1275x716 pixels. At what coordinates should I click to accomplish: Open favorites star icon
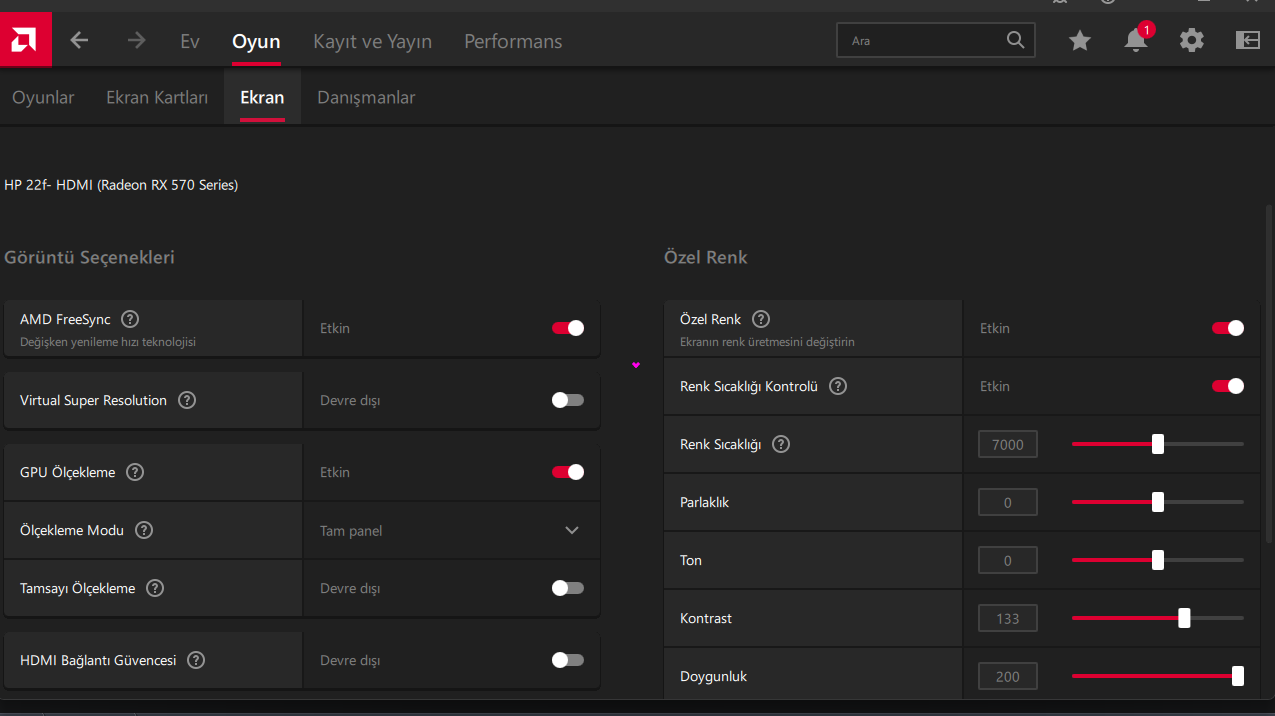(x=1080, y=40)
